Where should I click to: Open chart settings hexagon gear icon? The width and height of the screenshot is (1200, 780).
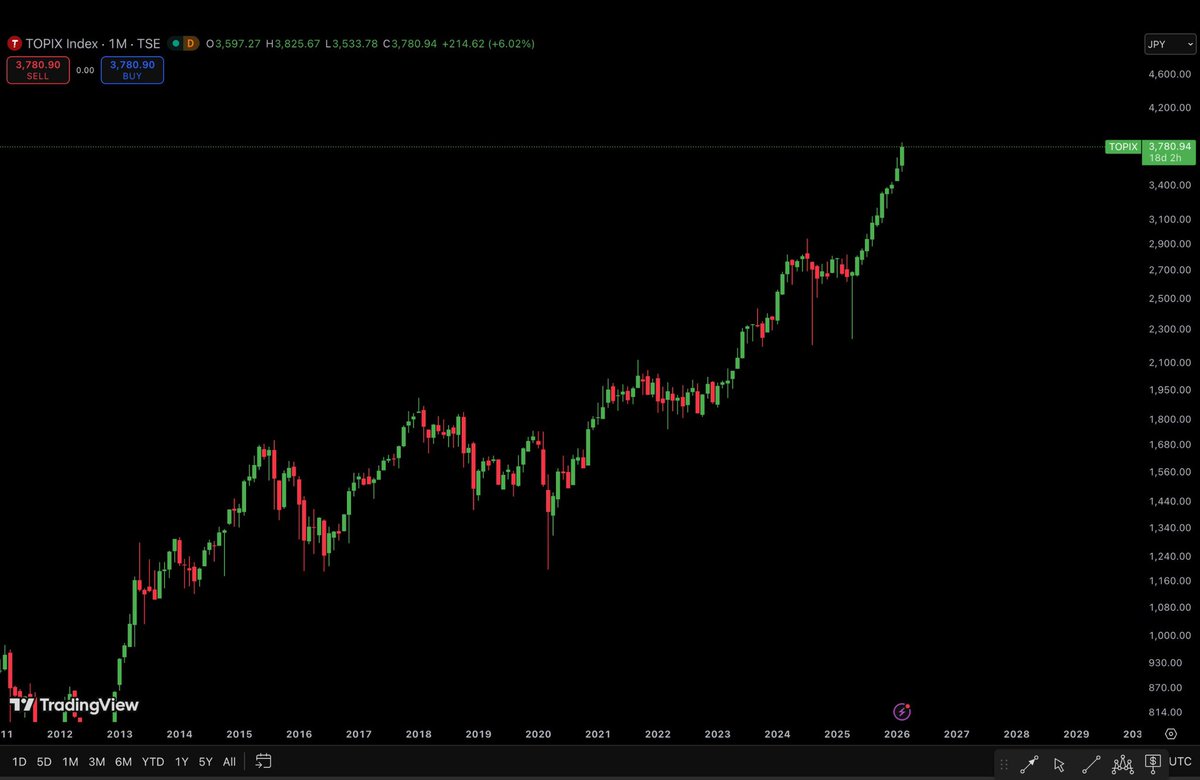coord(1171,734)
